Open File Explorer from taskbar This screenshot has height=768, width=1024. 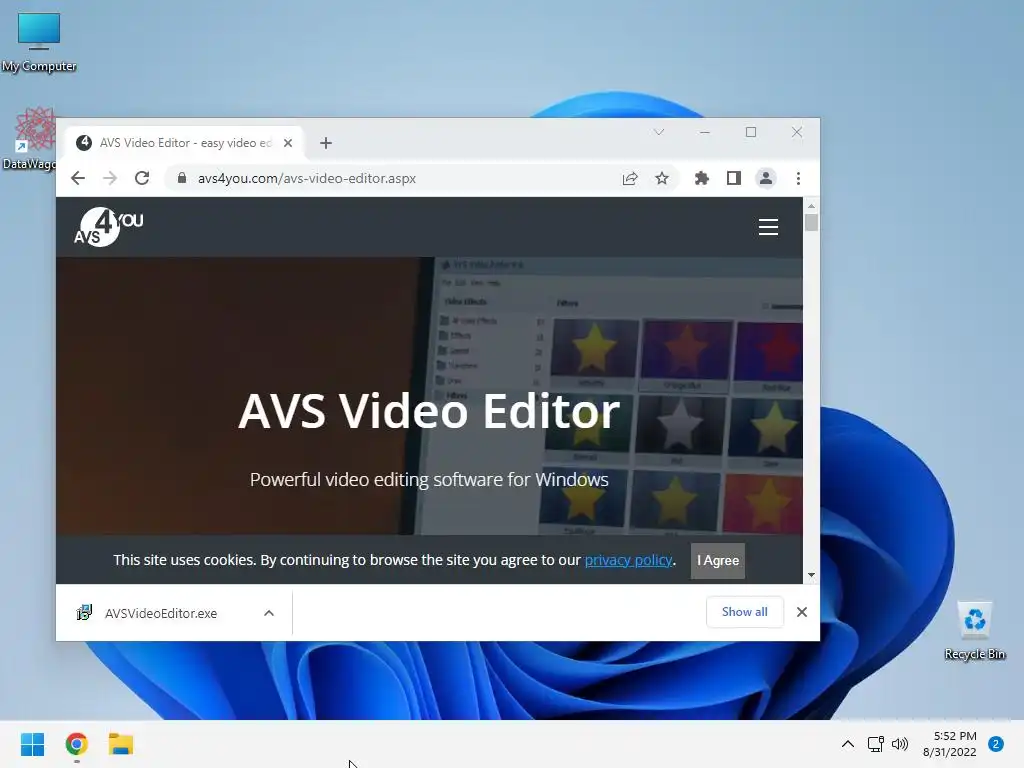(x=121, y=744)
